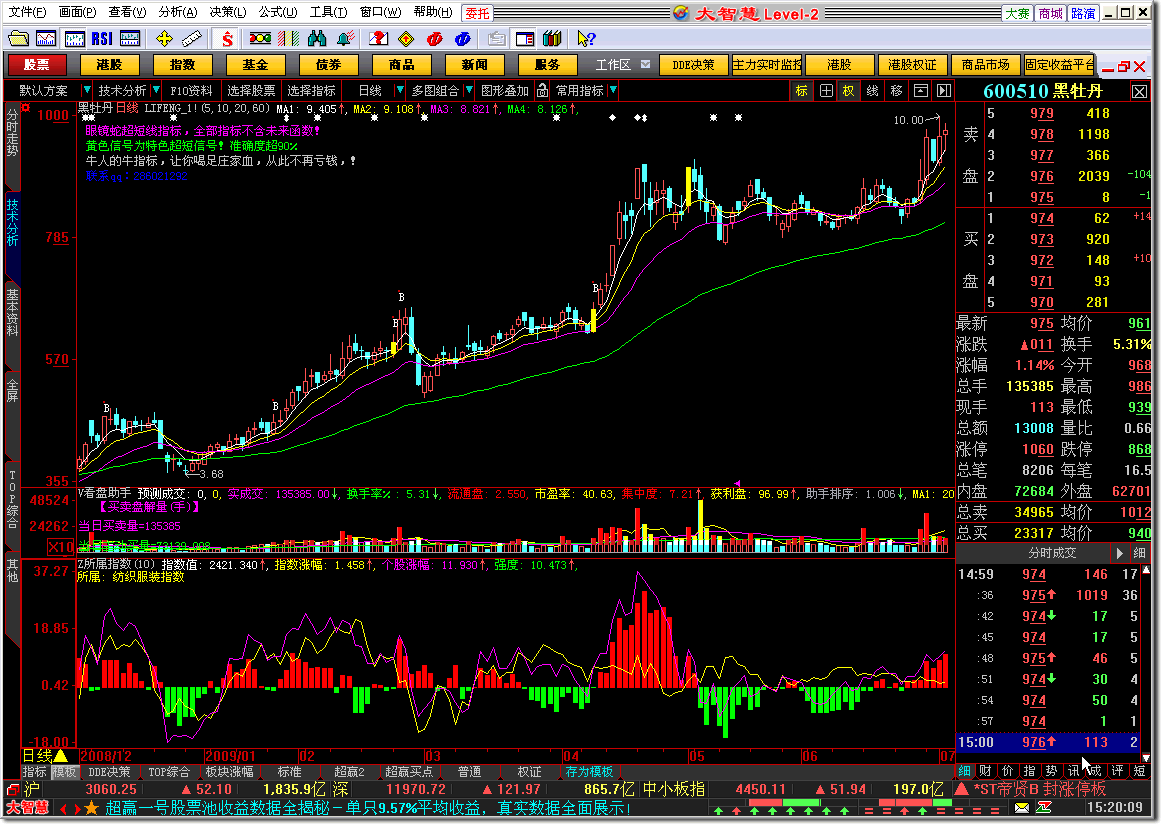Click 选择股票 in toolbar
The height and width of the screenshot is (826, 1164).
pyautogui.click(x=251, y=91)
